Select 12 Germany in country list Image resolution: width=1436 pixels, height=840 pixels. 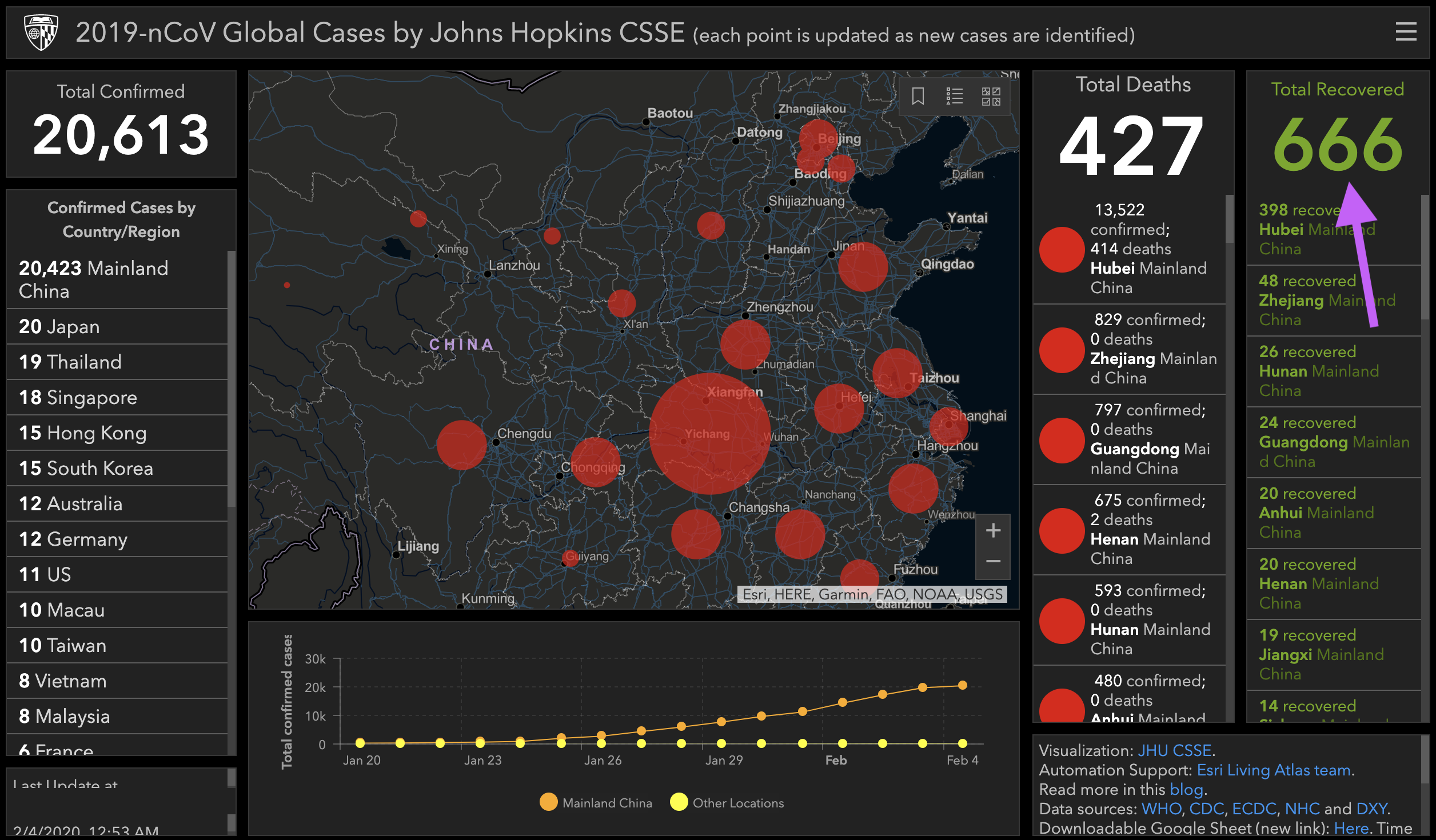point(117,539)
